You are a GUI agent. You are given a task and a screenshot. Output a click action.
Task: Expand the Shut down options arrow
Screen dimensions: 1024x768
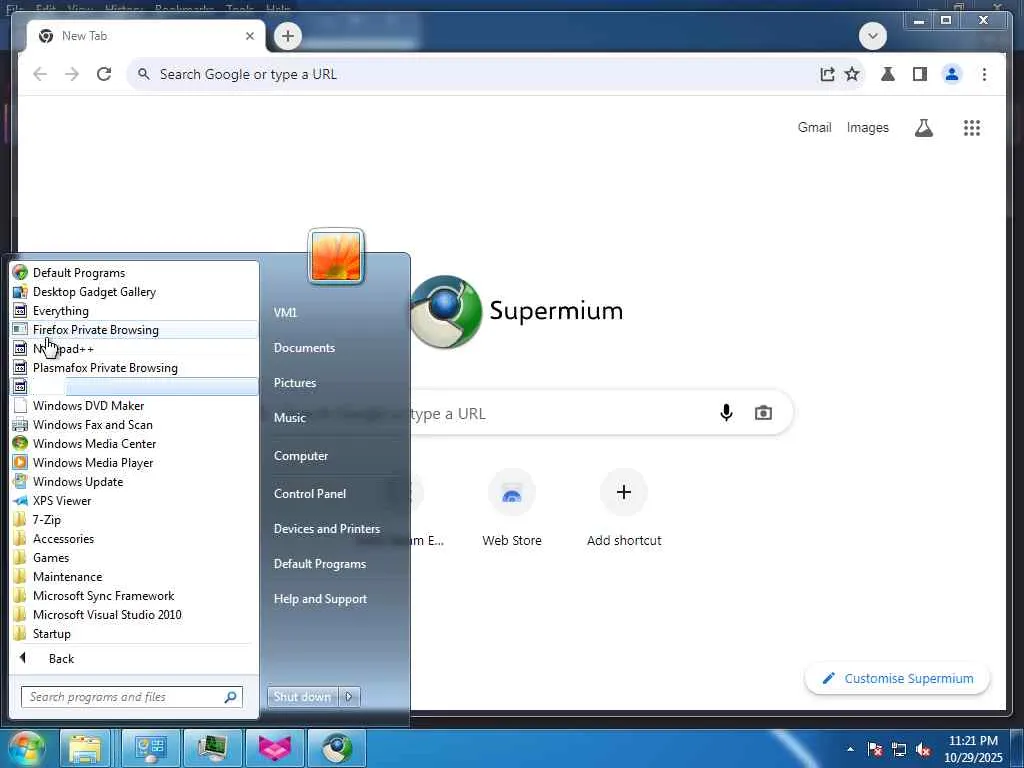(x=349, y=697)
